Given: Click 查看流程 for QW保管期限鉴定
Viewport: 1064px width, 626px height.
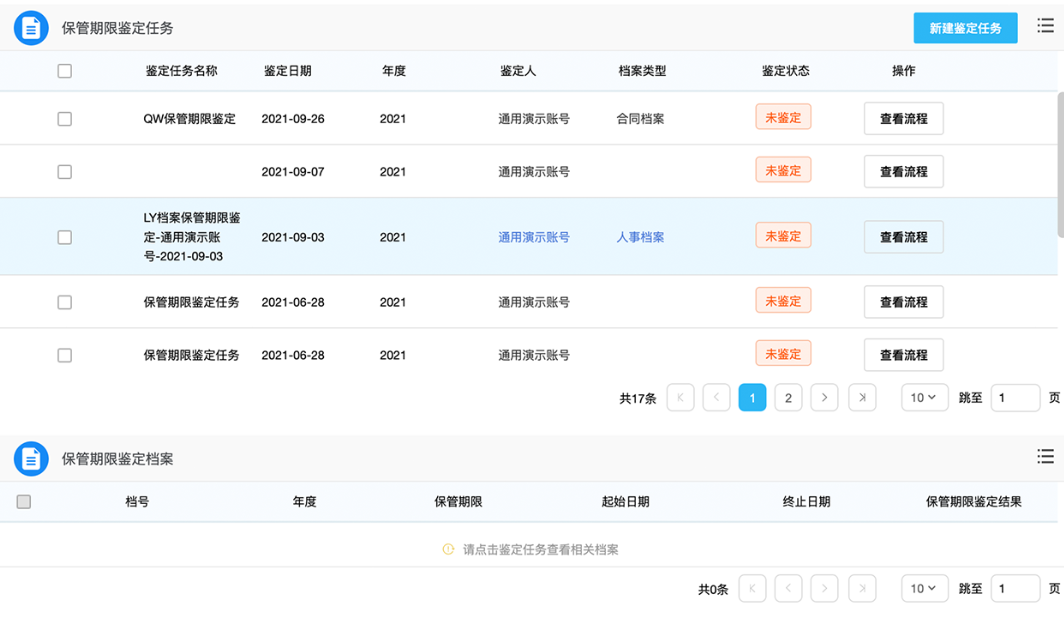Looking at the screenshot, I should (x=903, y=119).
